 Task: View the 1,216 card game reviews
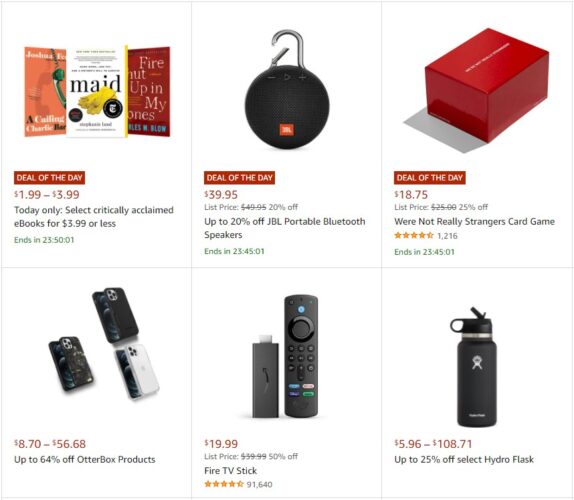[447, 236]
